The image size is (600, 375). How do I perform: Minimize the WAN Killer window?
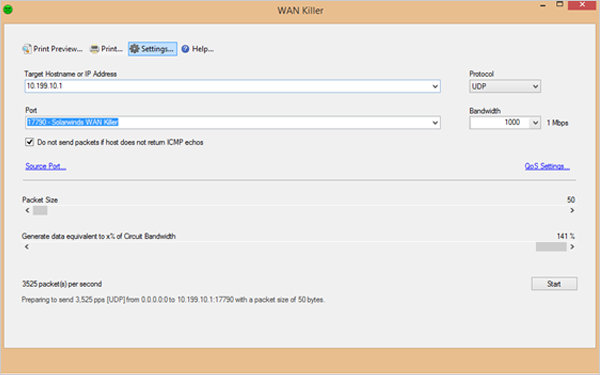tap(543, 5)
